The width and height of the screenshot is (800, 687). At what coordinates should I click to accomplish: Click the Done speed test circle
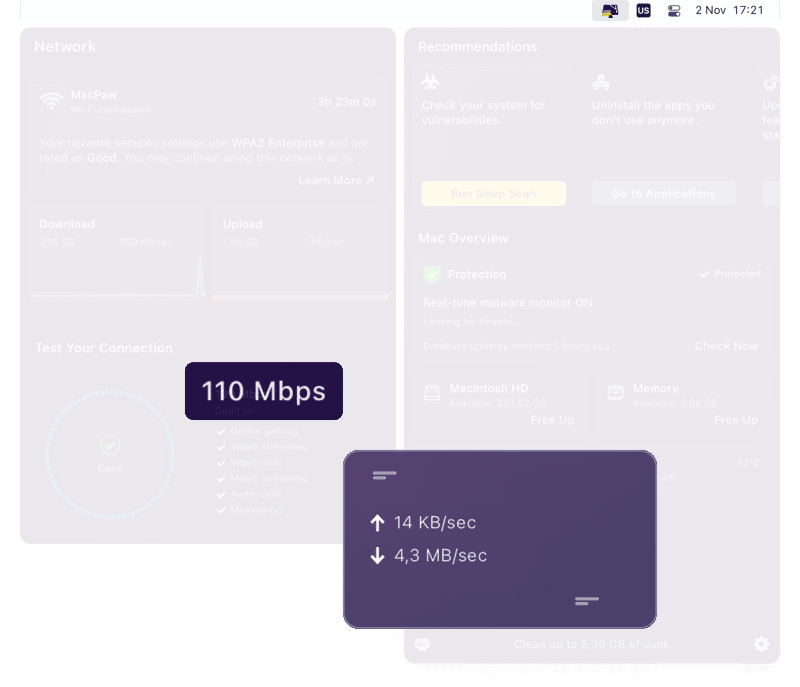110,454
